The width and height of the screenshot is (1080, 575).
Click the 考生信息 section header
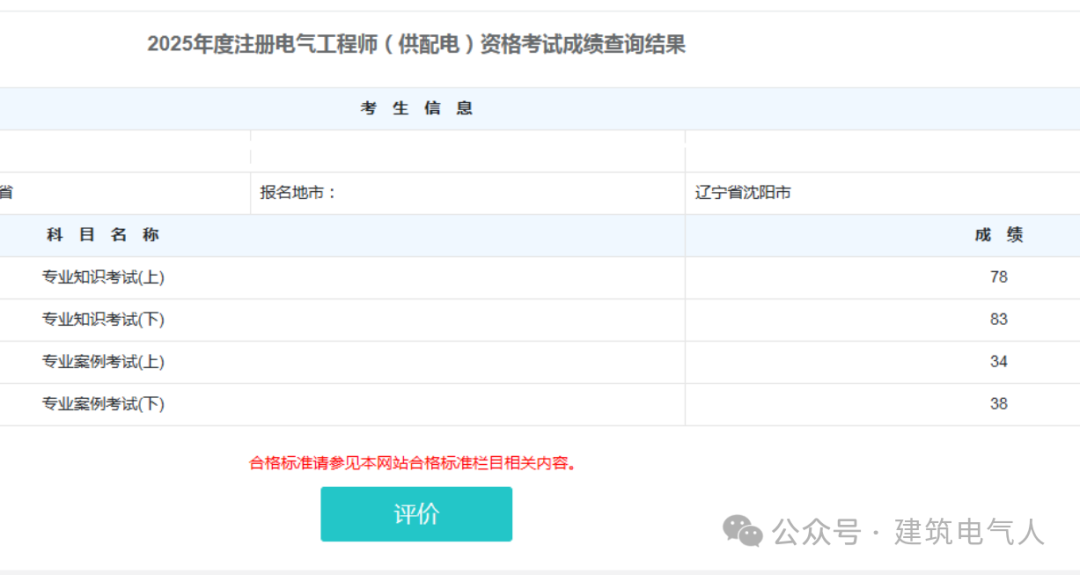tap(416, 108)
